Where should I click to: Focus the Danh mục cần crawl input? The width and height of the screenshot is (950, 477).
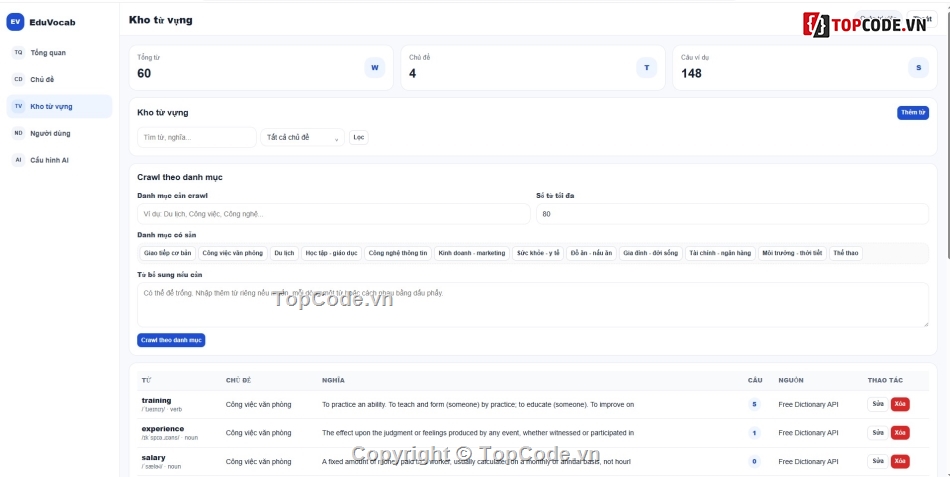pyautogui.click(x=334, y=214)
